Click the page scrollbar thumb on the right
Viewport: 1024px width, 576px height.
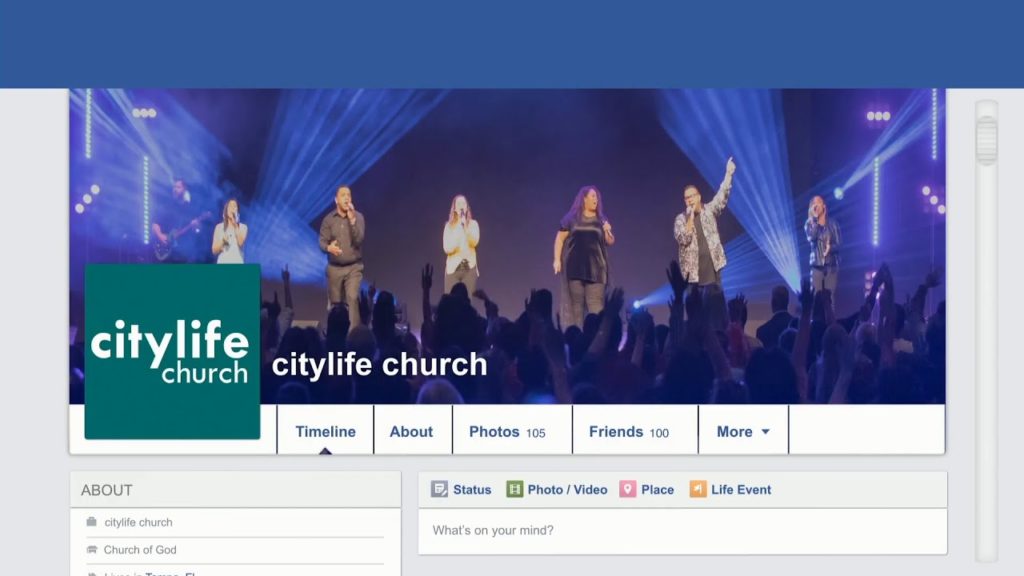(x=986, y=140)
